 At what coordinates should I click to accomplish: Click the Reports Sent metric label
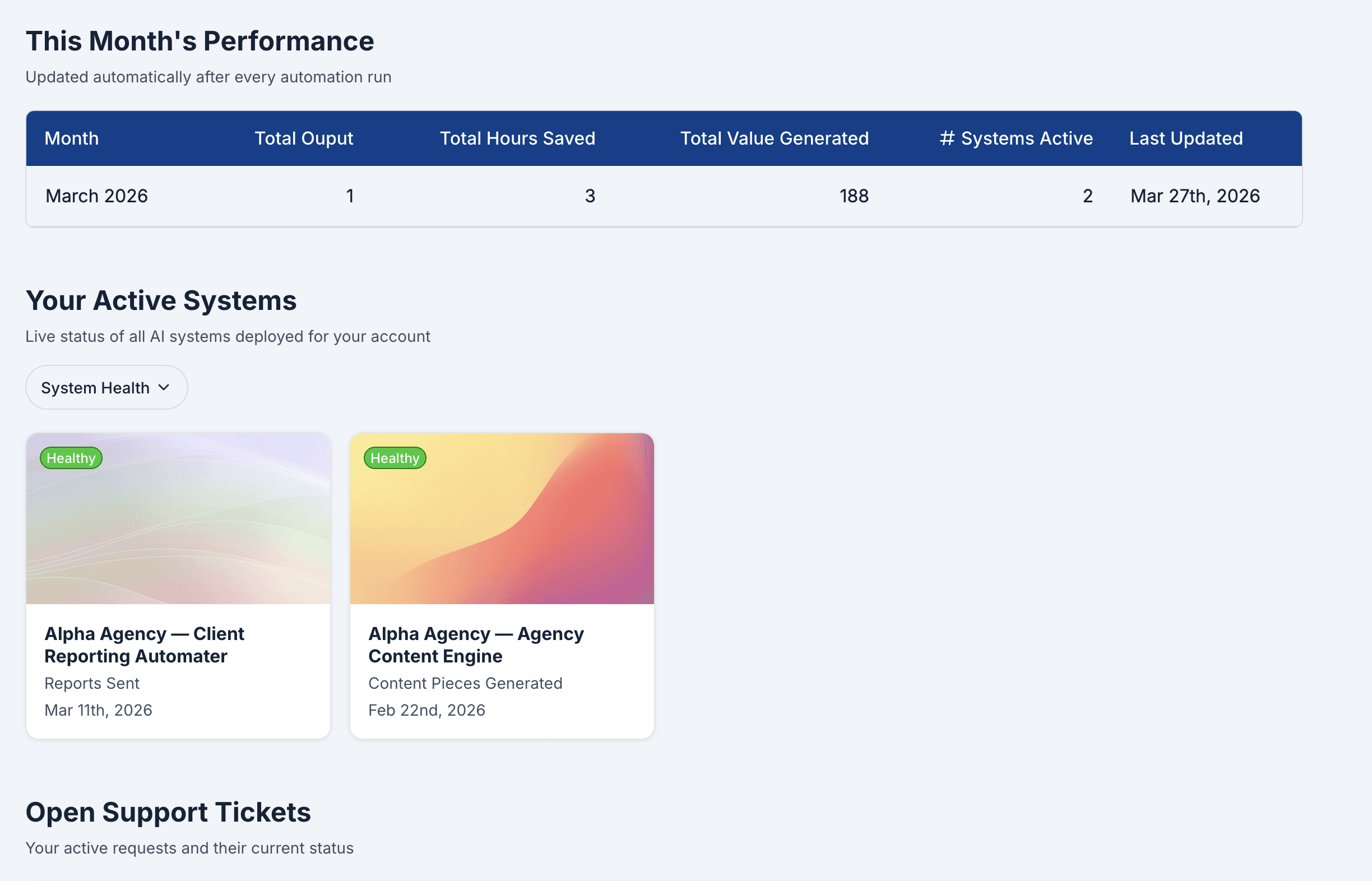(x=92, y=683)
